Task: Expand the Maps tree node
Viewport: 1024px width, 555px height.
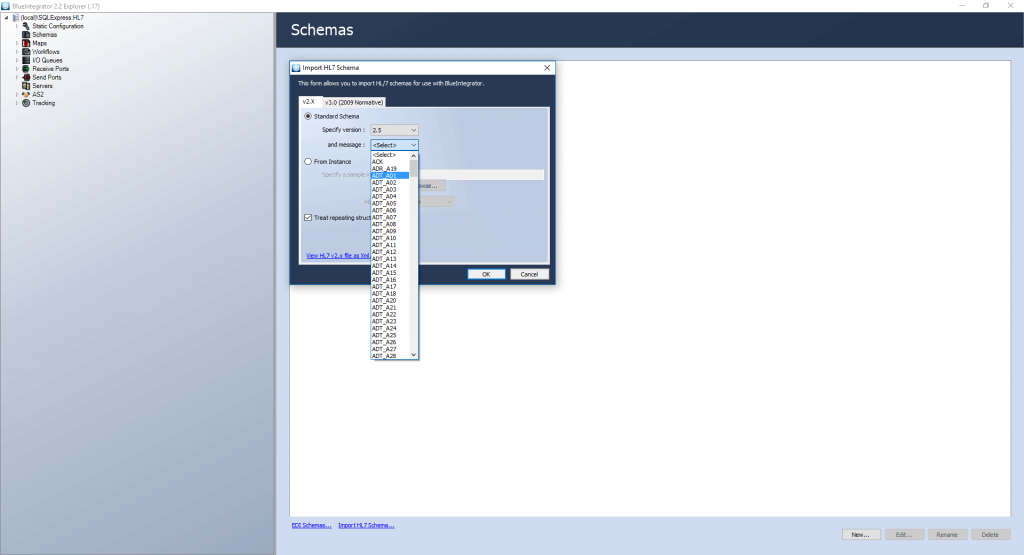Action: point(17,43)
